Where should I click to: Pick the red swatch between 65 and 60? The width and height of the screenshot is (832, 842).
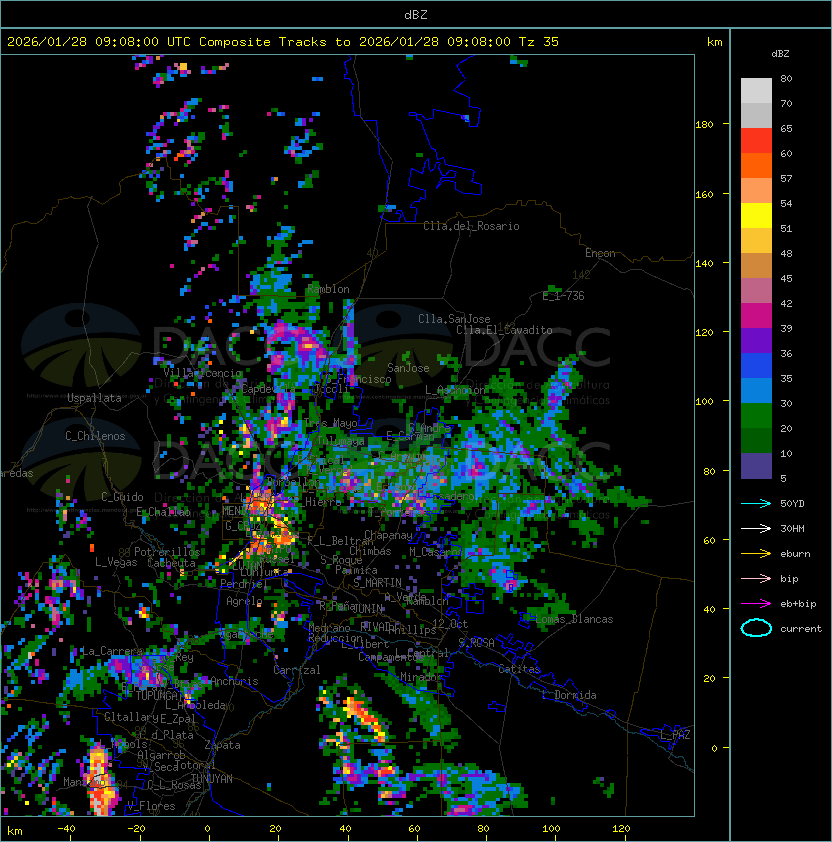point(756,141)
